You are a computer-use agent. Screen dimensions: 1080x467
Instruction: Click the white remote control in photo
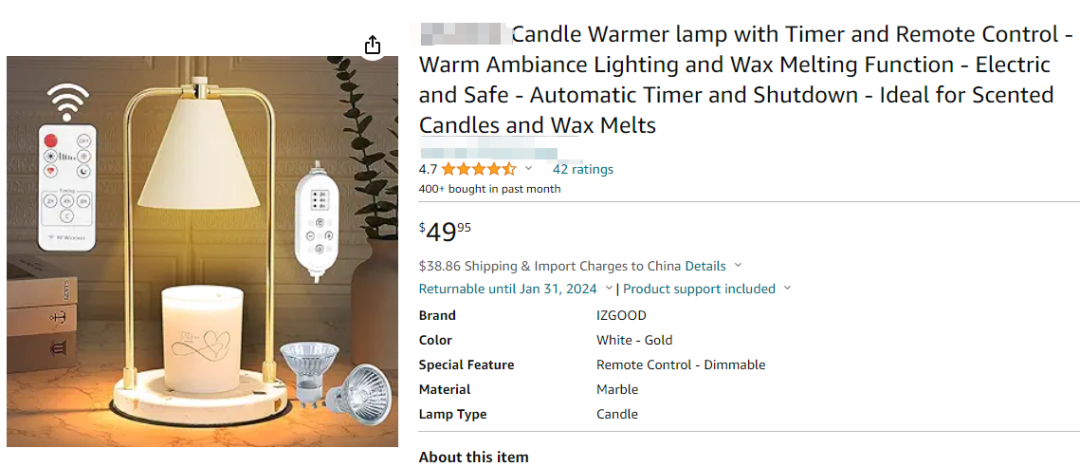click(67, 188)
